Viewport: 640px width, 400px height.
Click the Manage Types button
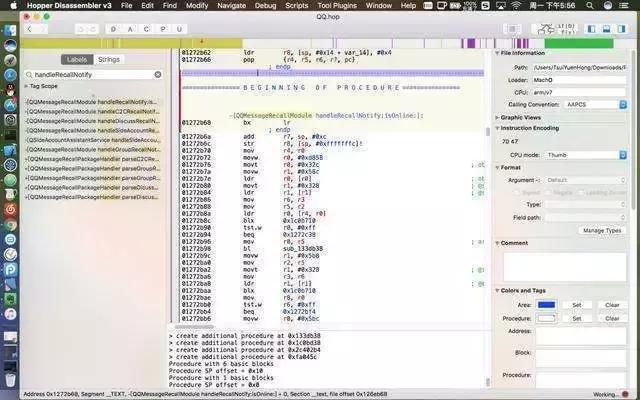pos(602,231)
